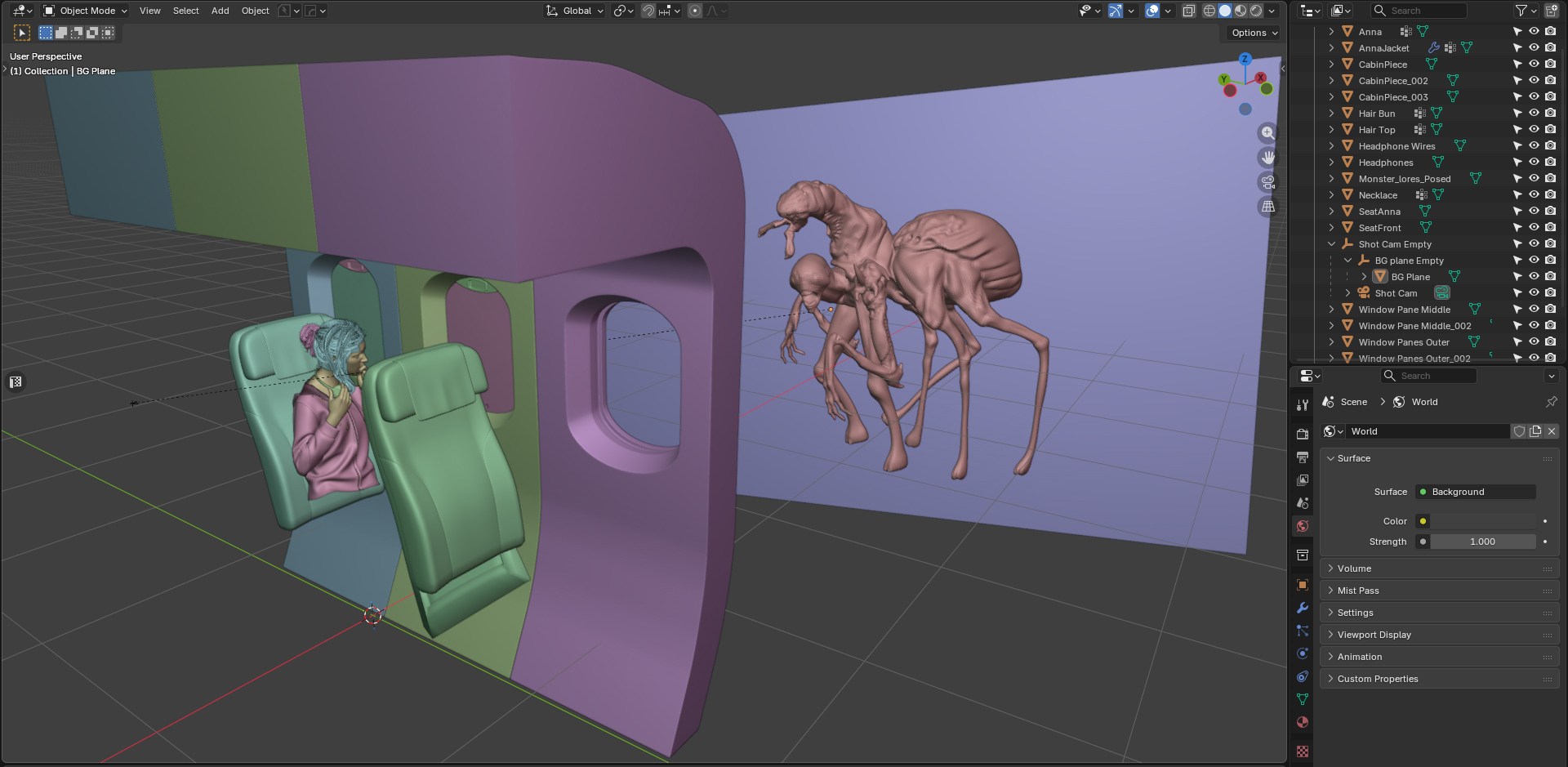Open the Physics properties tab
1568x767 pixels.
click(1303, 653)
